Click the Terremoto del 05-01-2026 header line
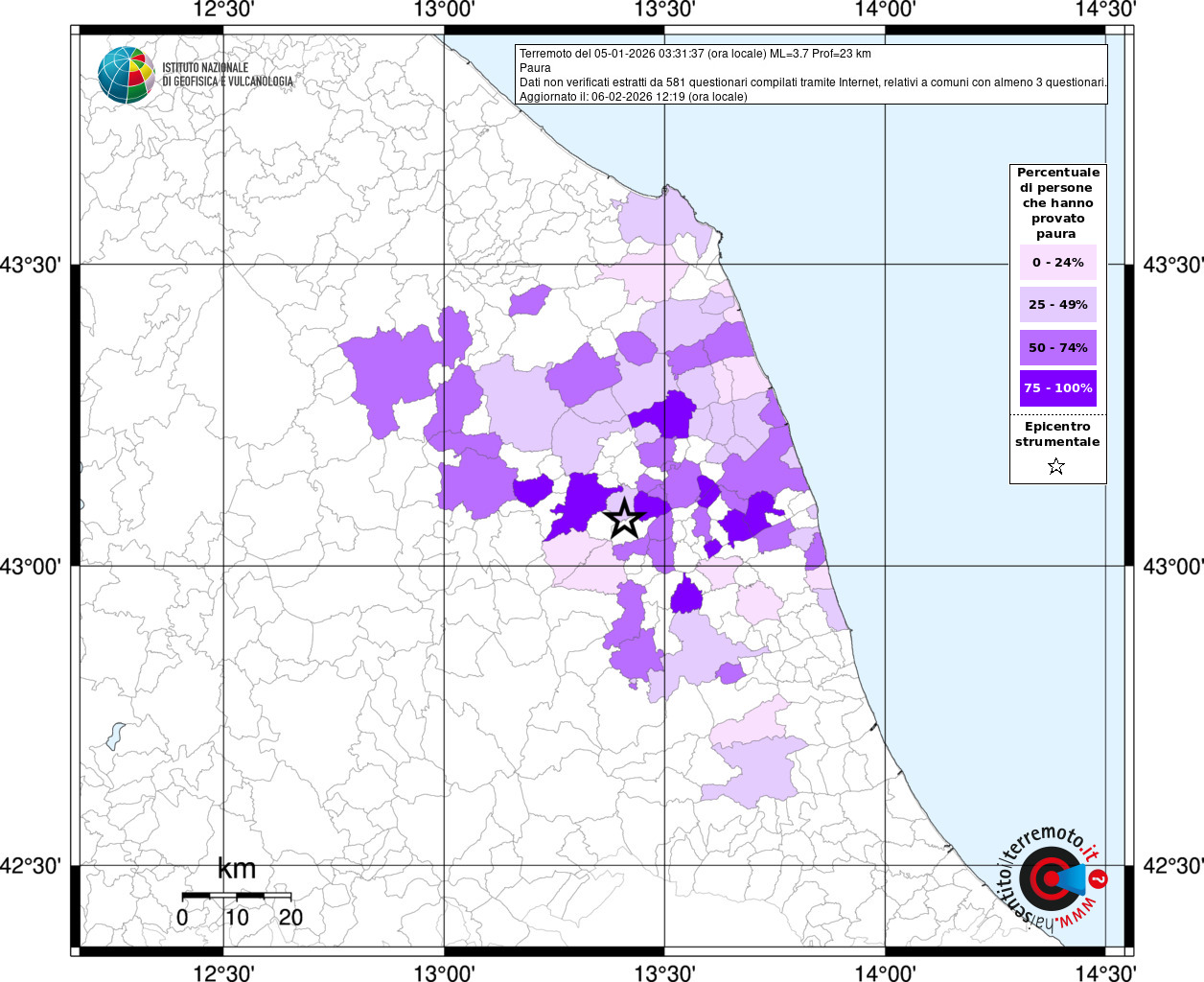1204x982 pixels. tap(695, 54)
